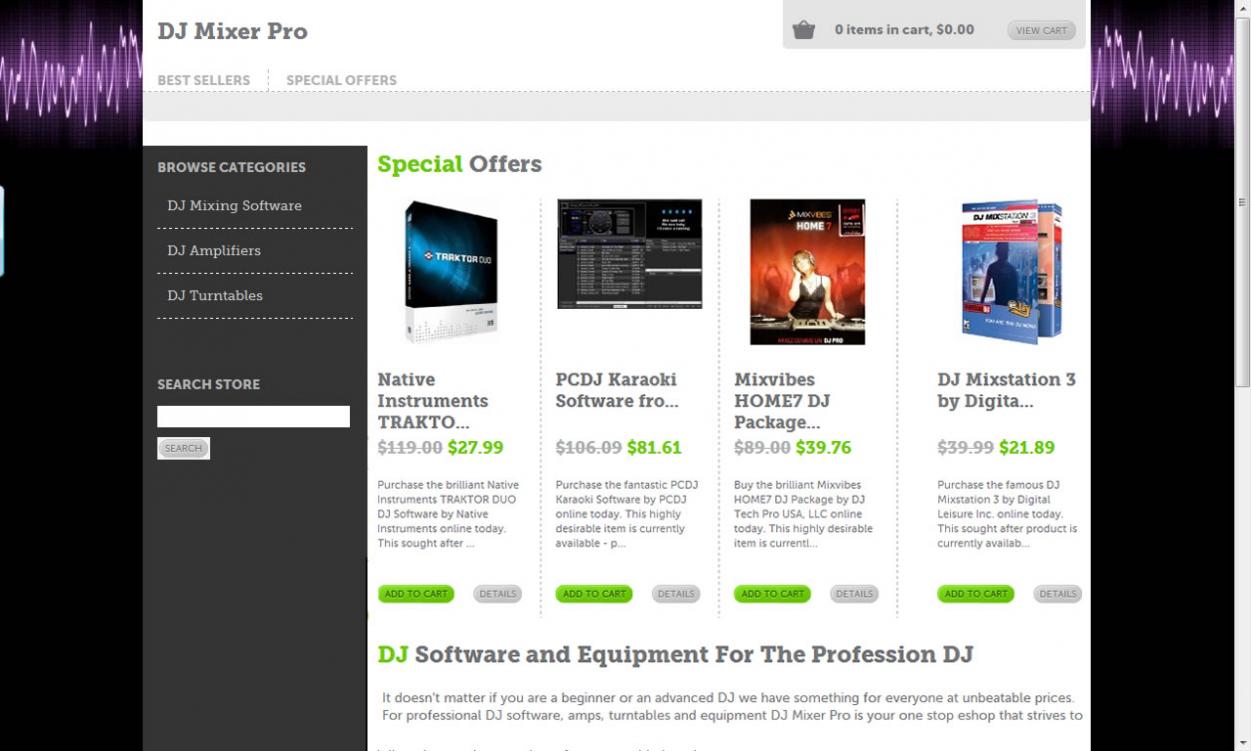Open Native Instruments TRAKTO... product title
Viewport: 1251px width, 751px height.
tap(433, 400)
